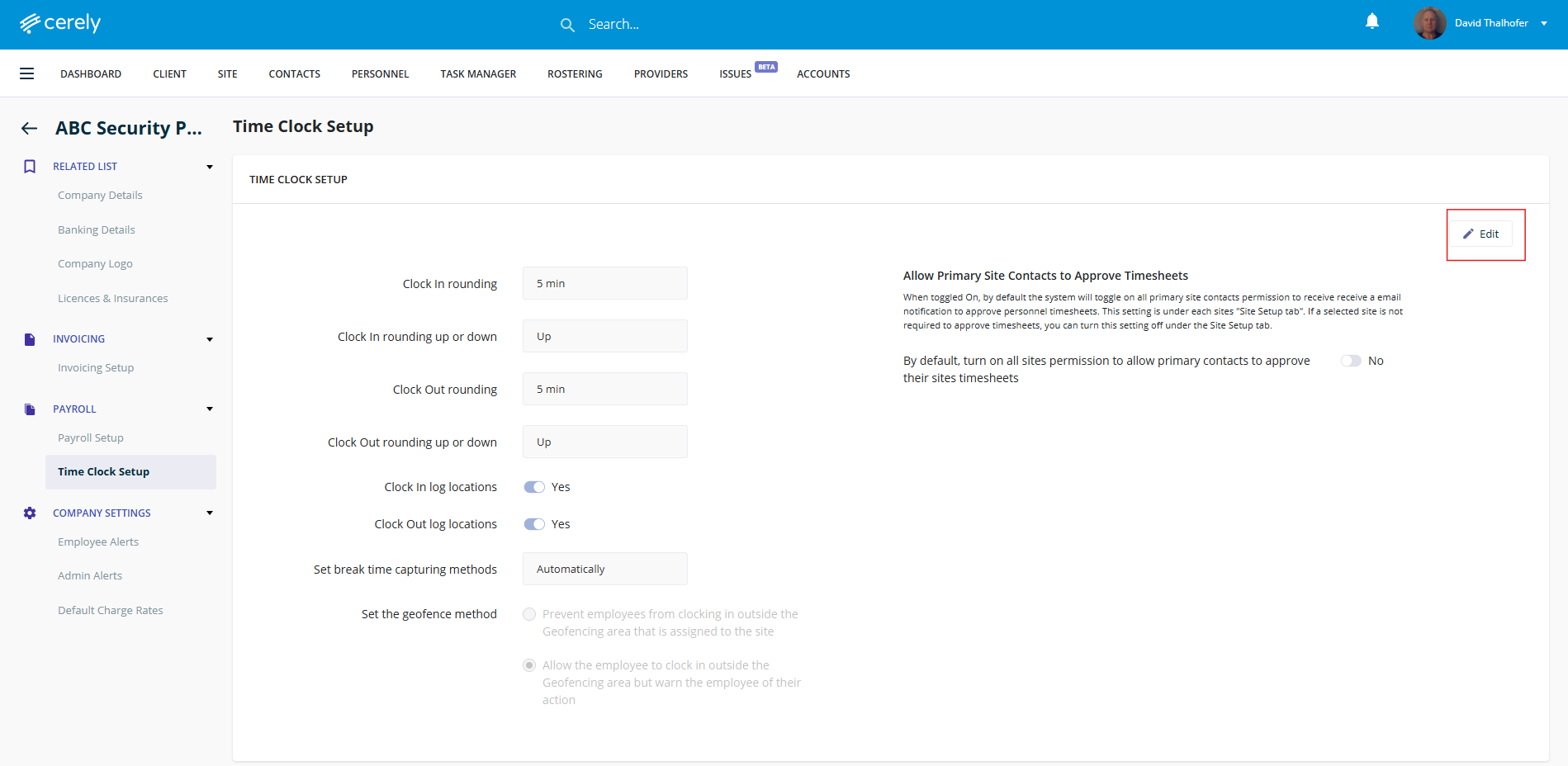Go to the Personnel menu

pos(380,74)
